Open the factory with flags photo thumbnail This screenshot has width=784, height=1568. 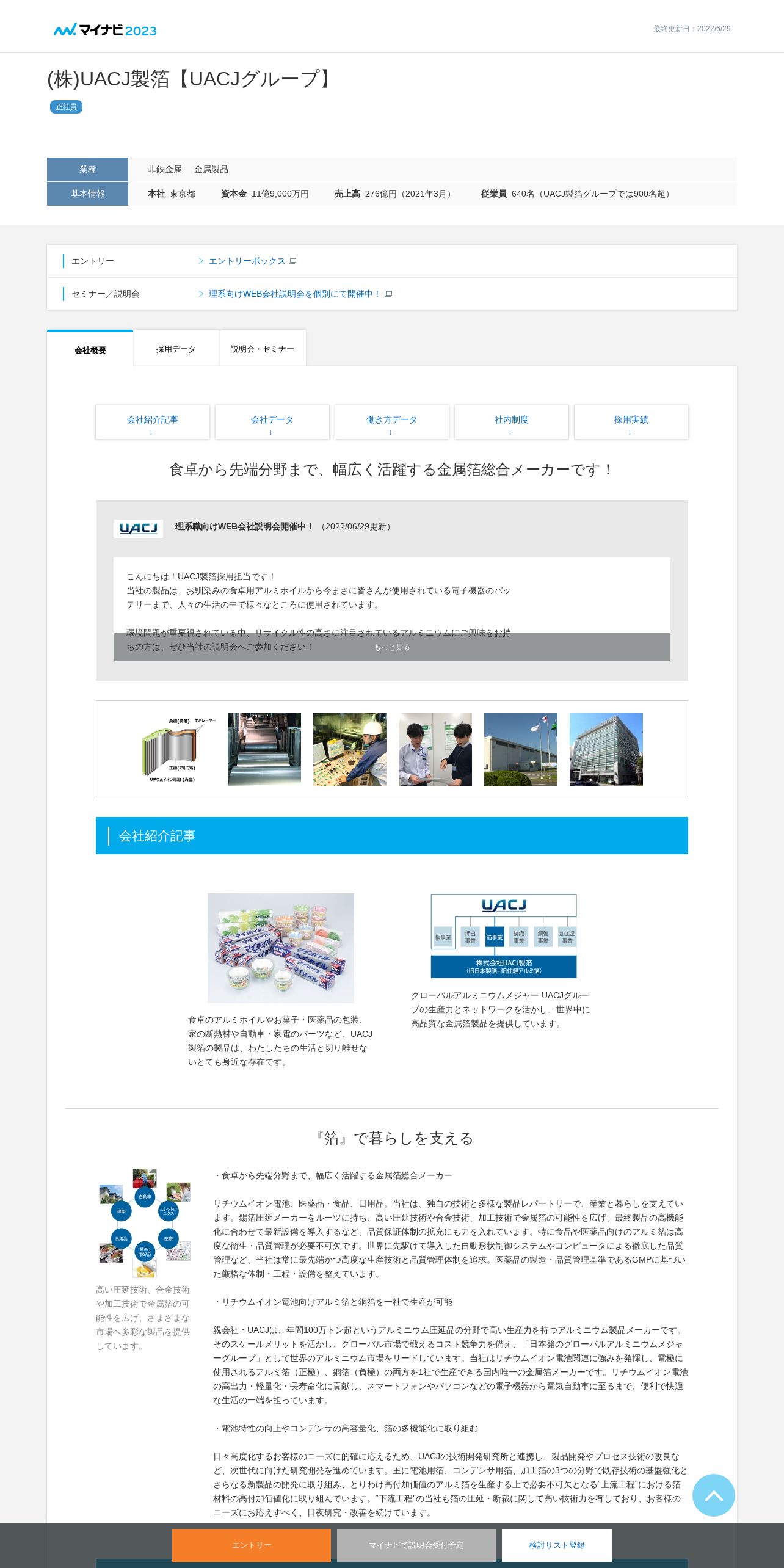521,750
